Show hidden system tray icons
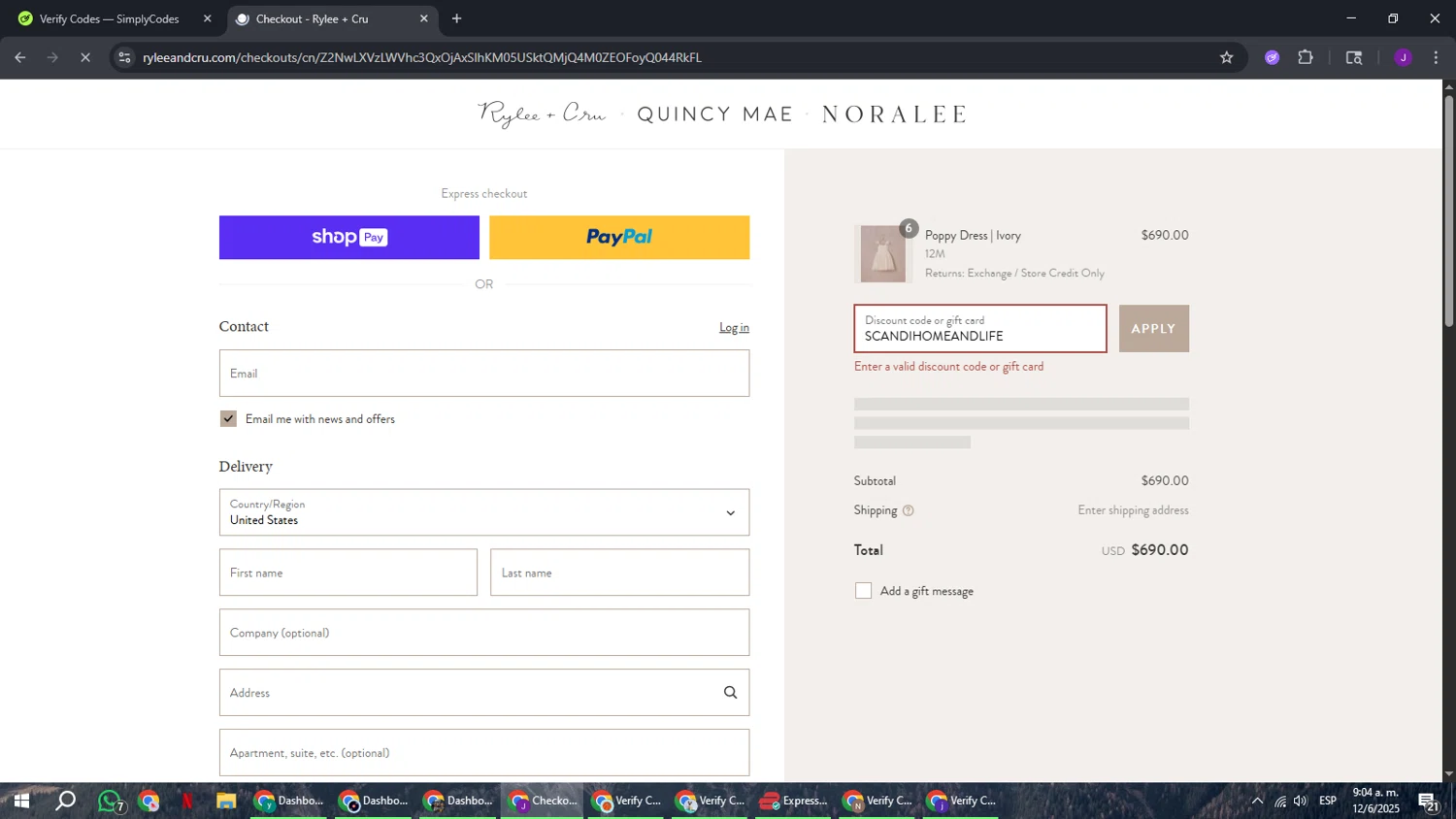 (x=1257, y=802)
